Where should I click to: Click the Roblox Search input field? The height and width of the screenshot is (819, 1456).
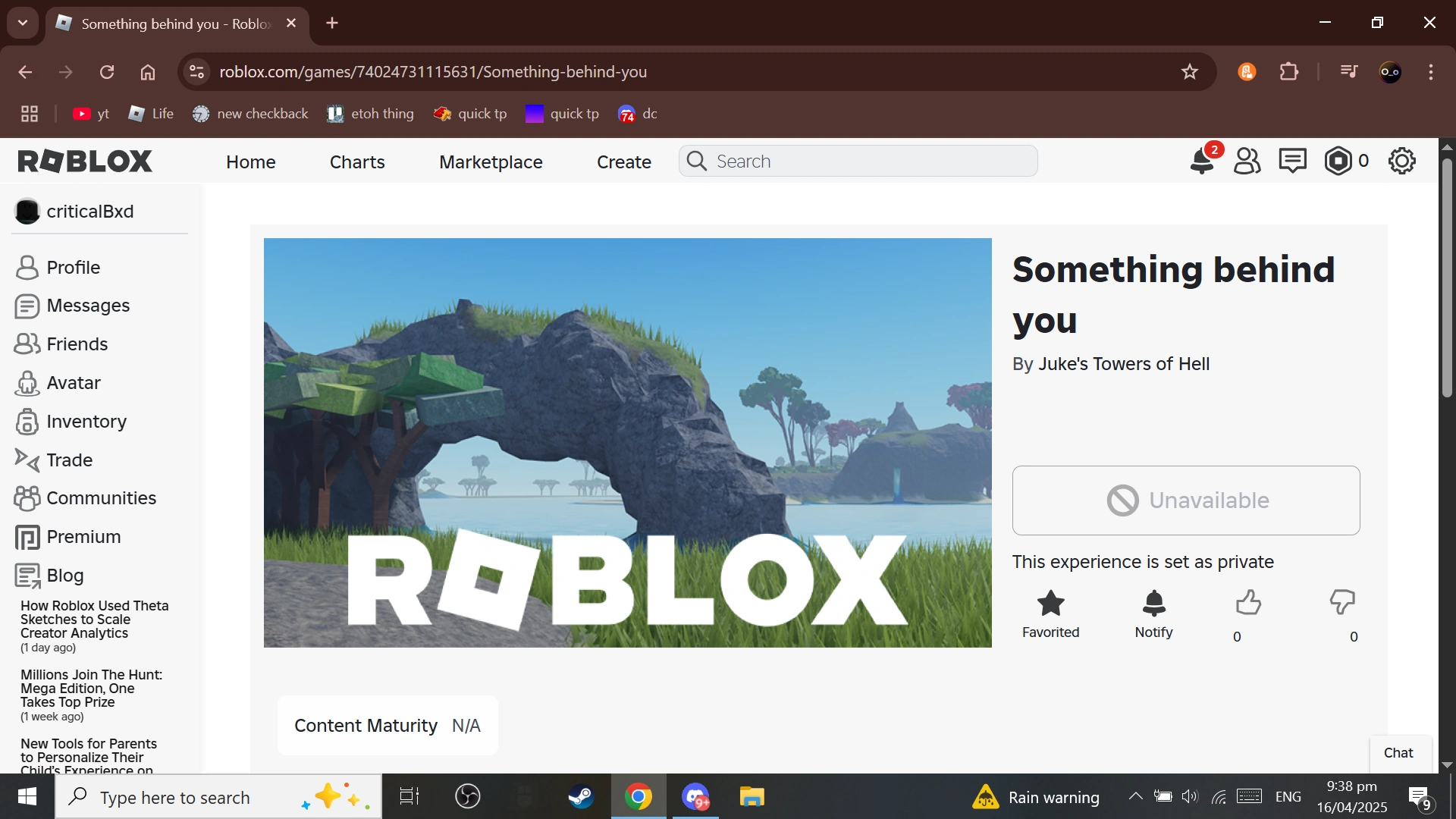tap(872, 162)
